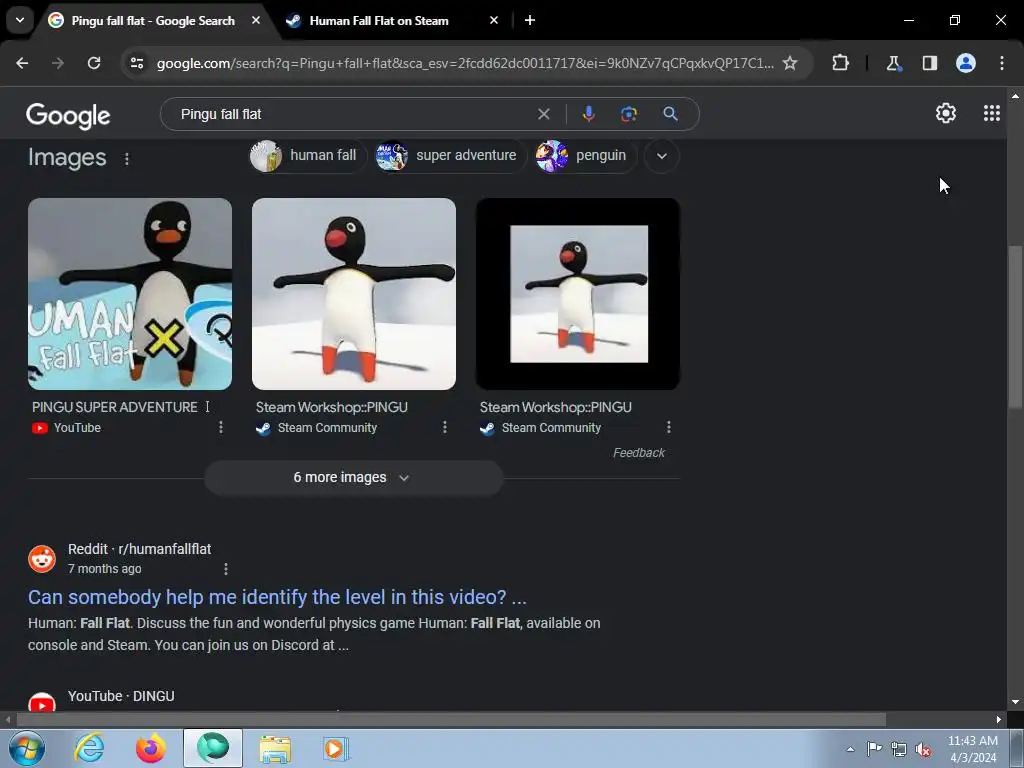The height and width of the screenshot is (768, 1024).
Task: Open the black-framed Pingu thumbnail
Action: [578, 294]
